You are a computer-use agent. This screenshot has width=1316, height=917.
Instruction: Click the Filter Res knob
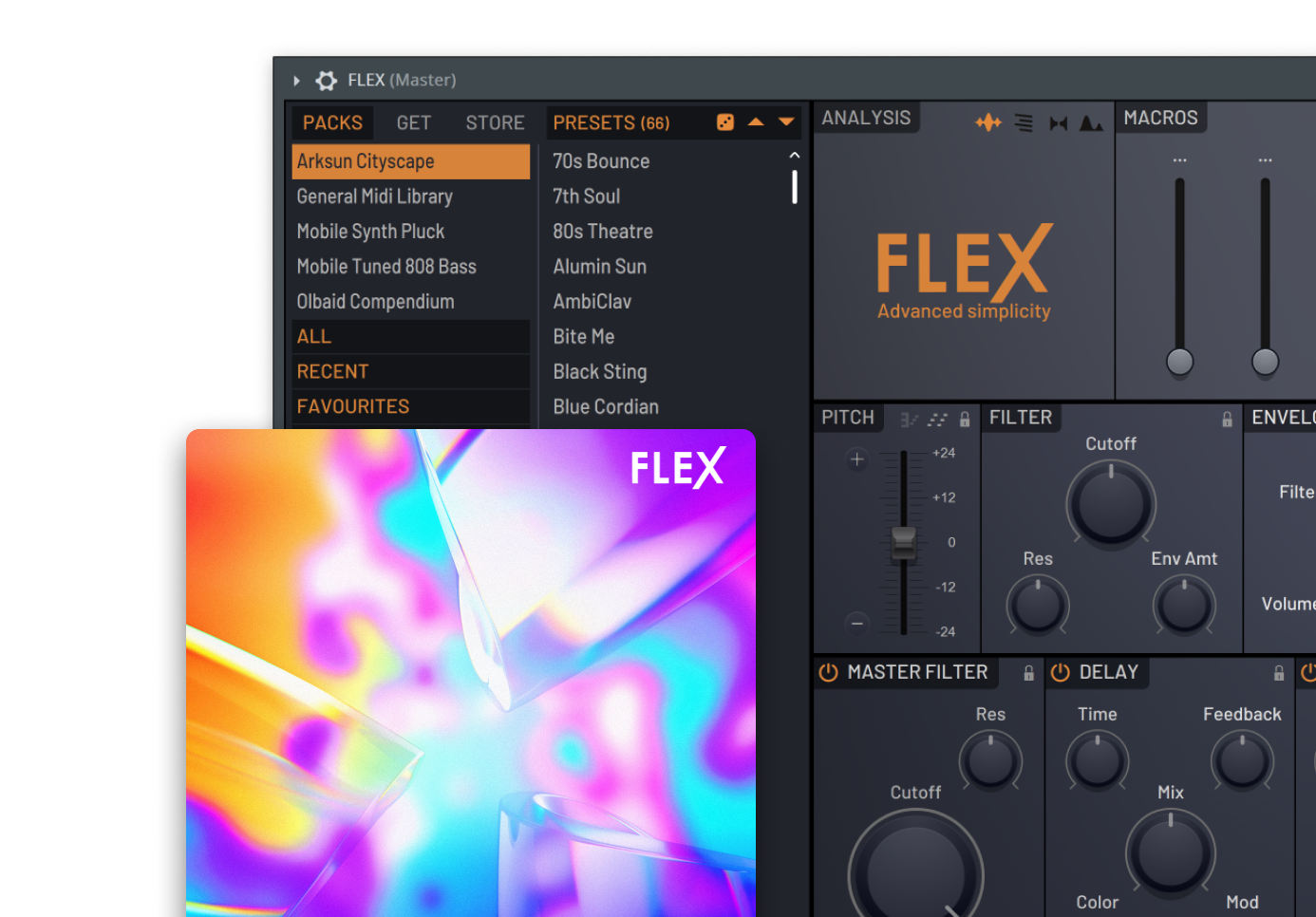point(1038,606)
